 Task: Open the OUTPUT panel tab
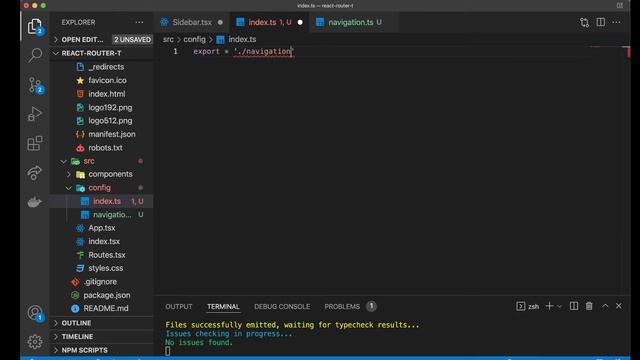[179, 307]
